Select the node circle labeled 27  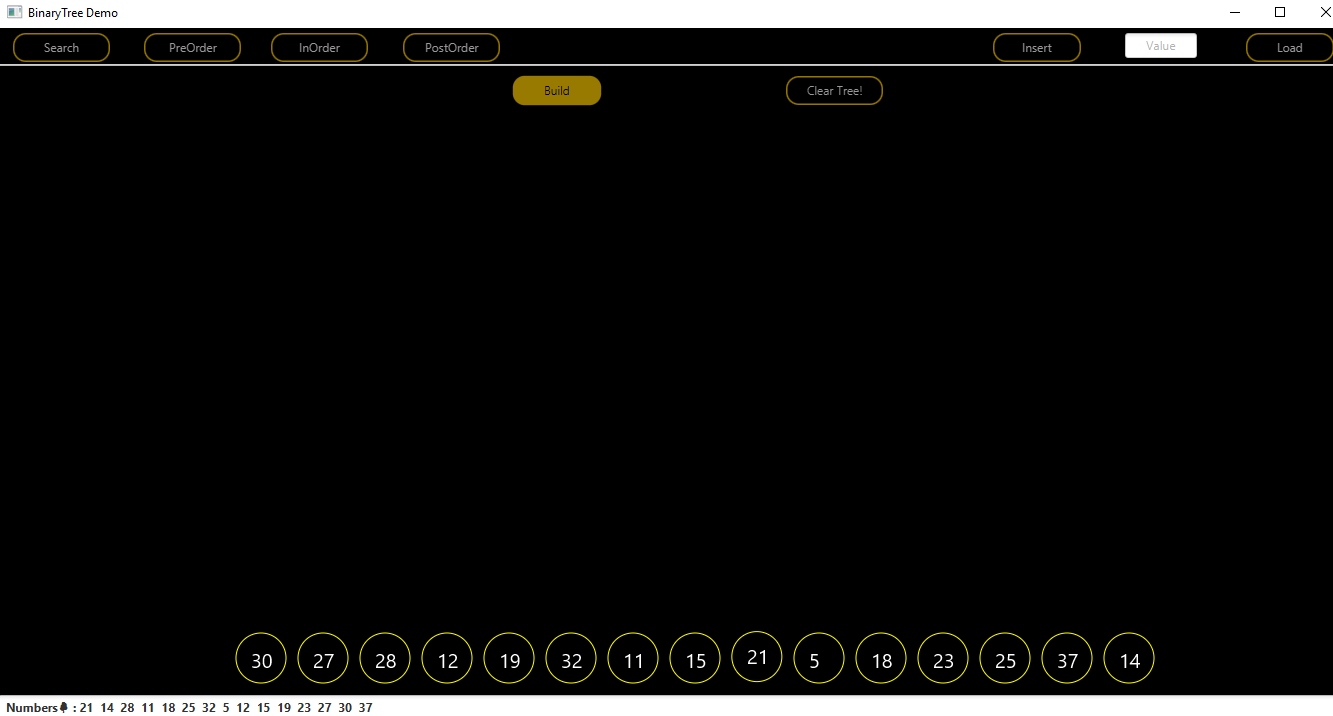(322, 658)
